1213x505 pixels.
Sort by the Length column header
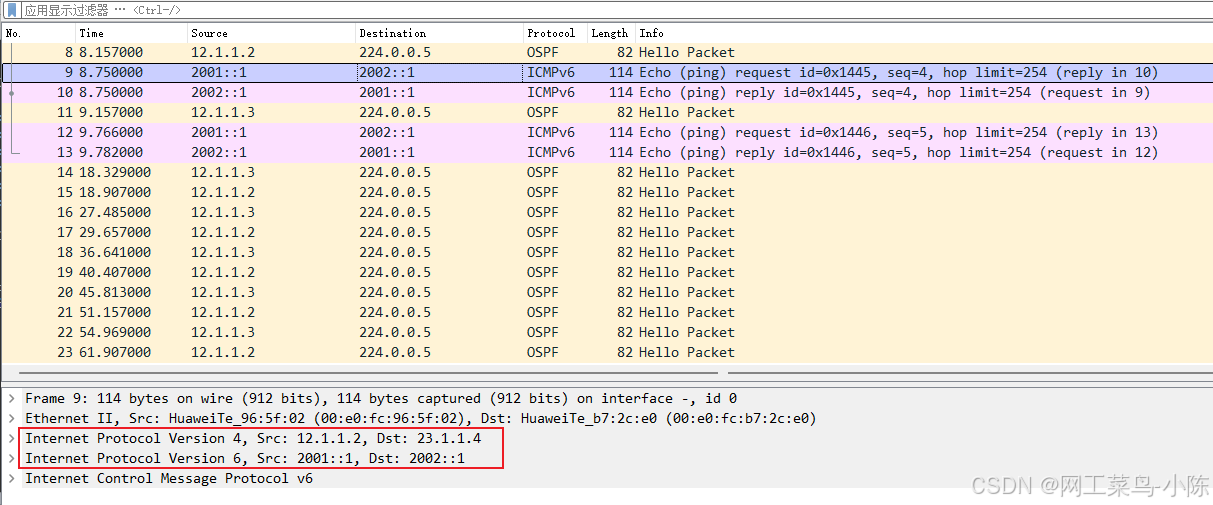(611, 33)
